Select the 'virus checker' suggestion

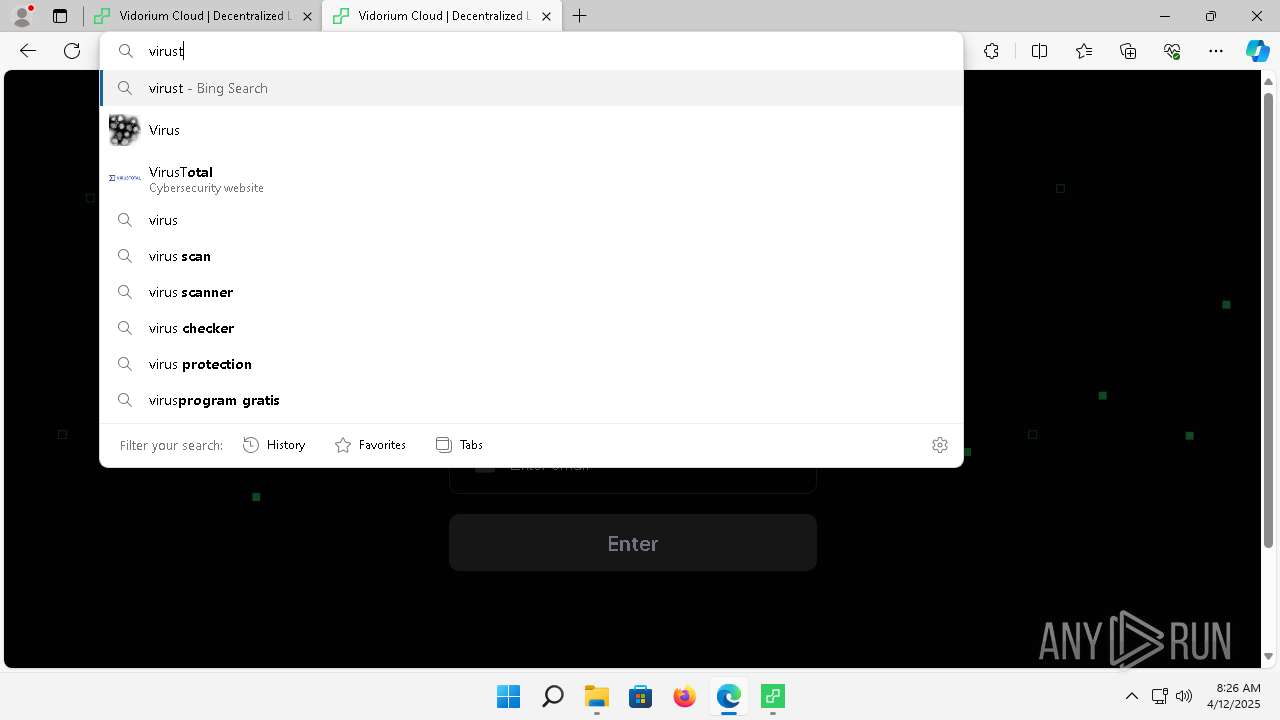coord(531,328)
